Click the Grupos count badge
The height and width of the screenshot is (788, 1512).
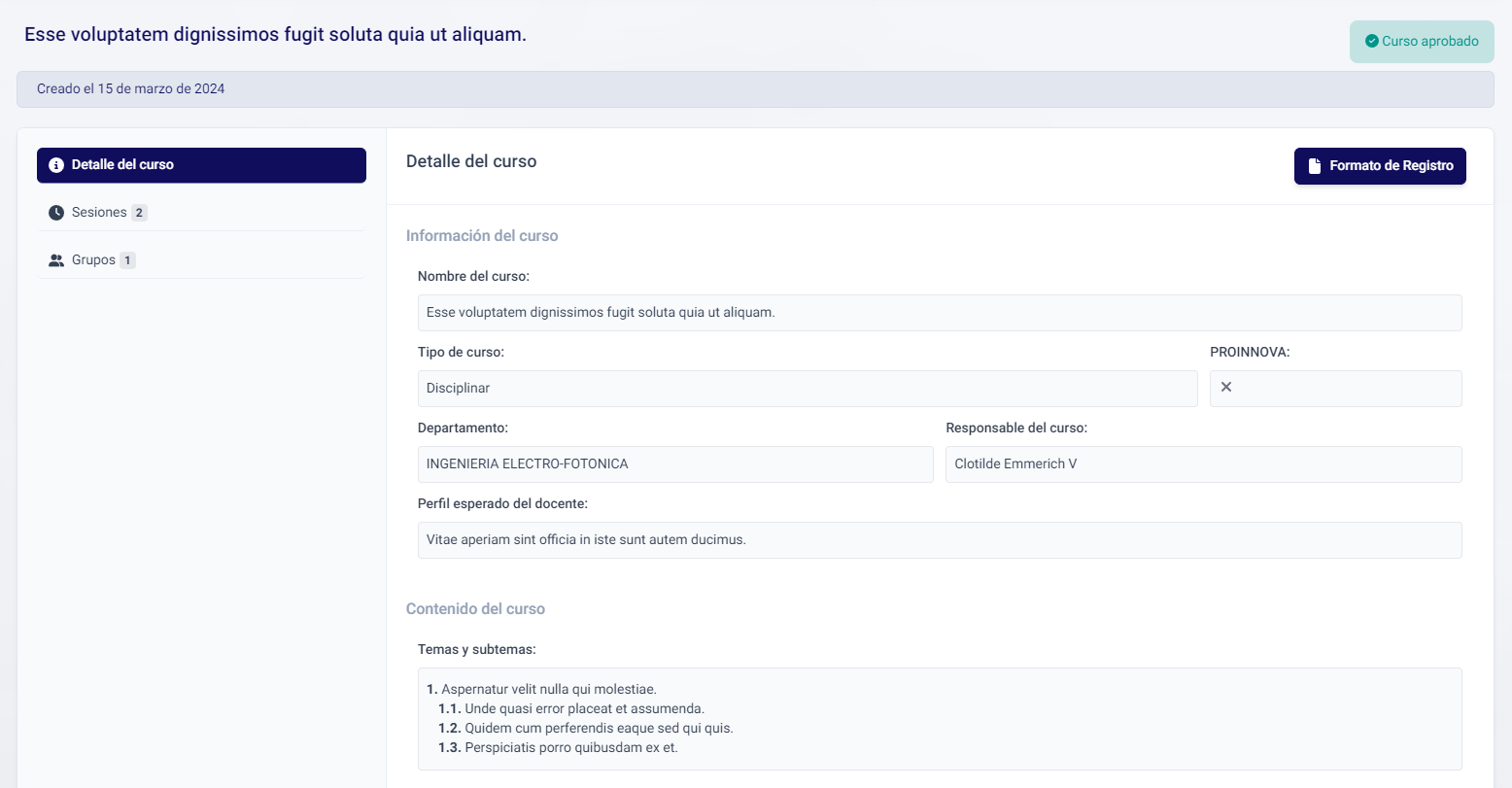pos(127,260)
